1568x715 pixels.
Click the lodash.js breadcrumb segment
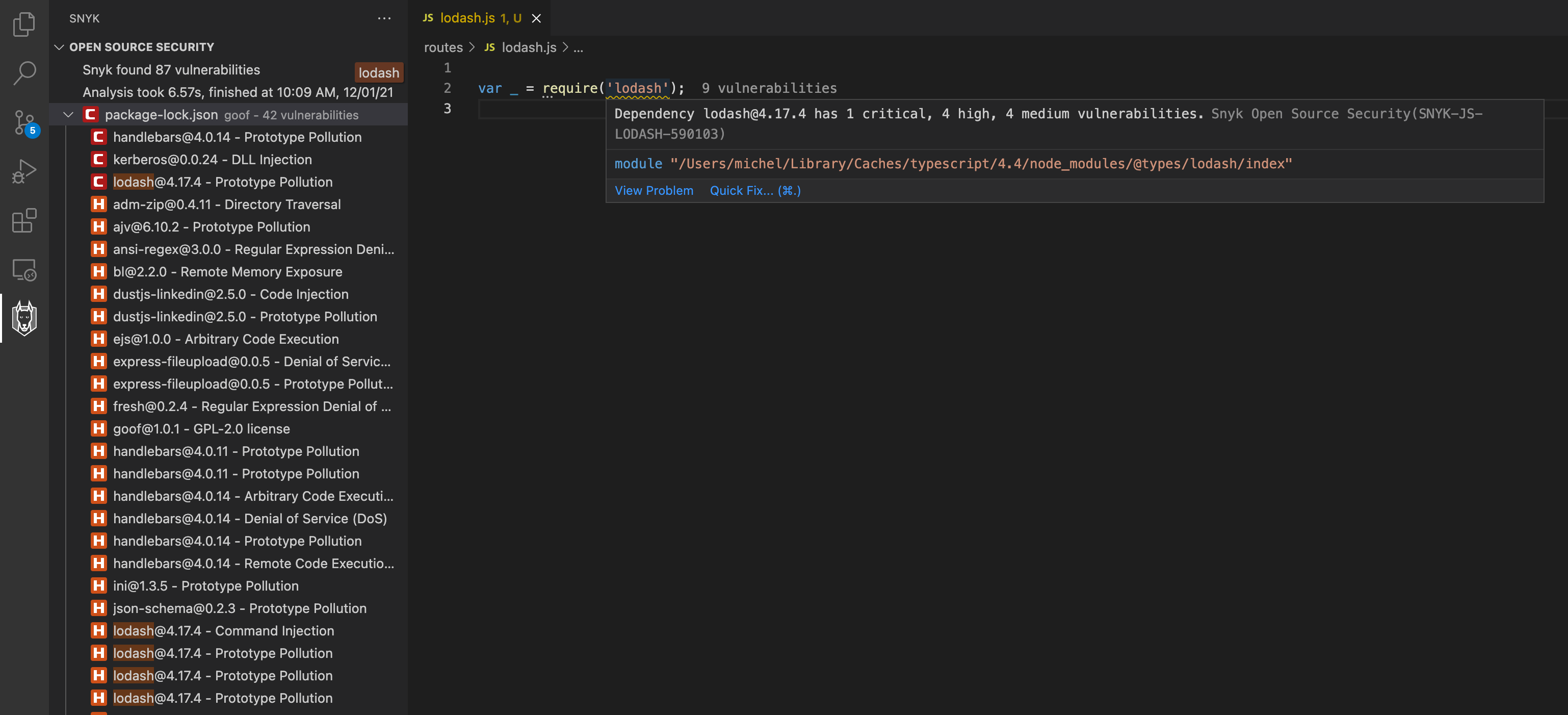tap(529, 47)
